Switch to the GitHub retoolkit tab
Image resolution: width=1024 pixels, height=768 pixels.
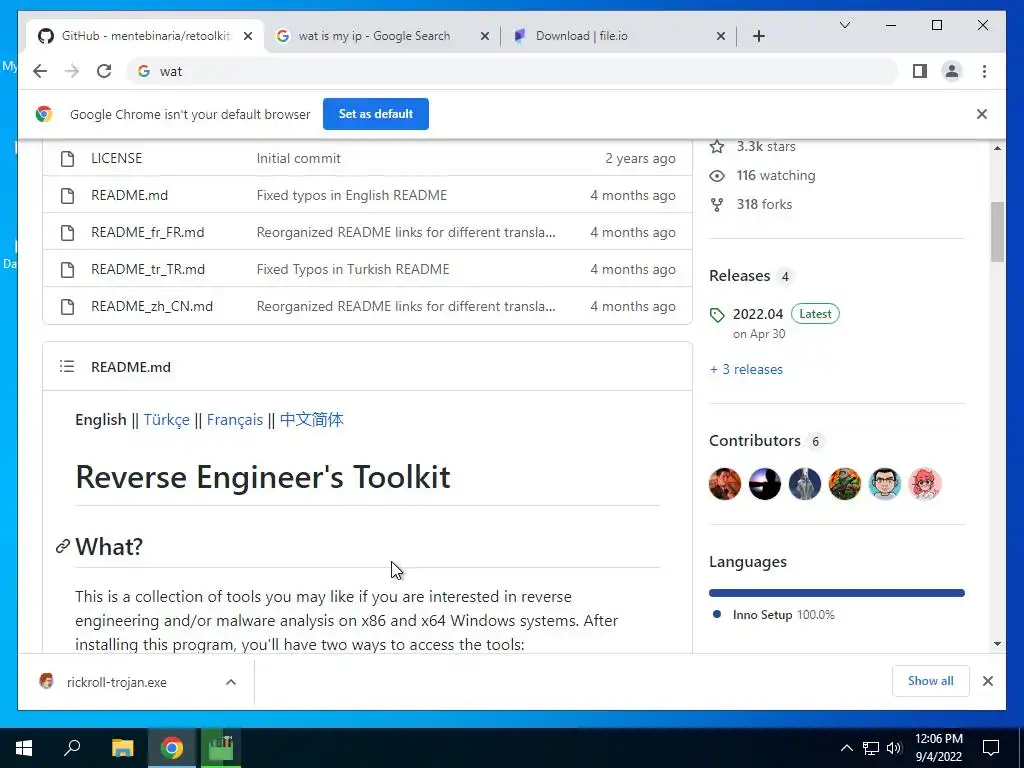pos(146,36)
